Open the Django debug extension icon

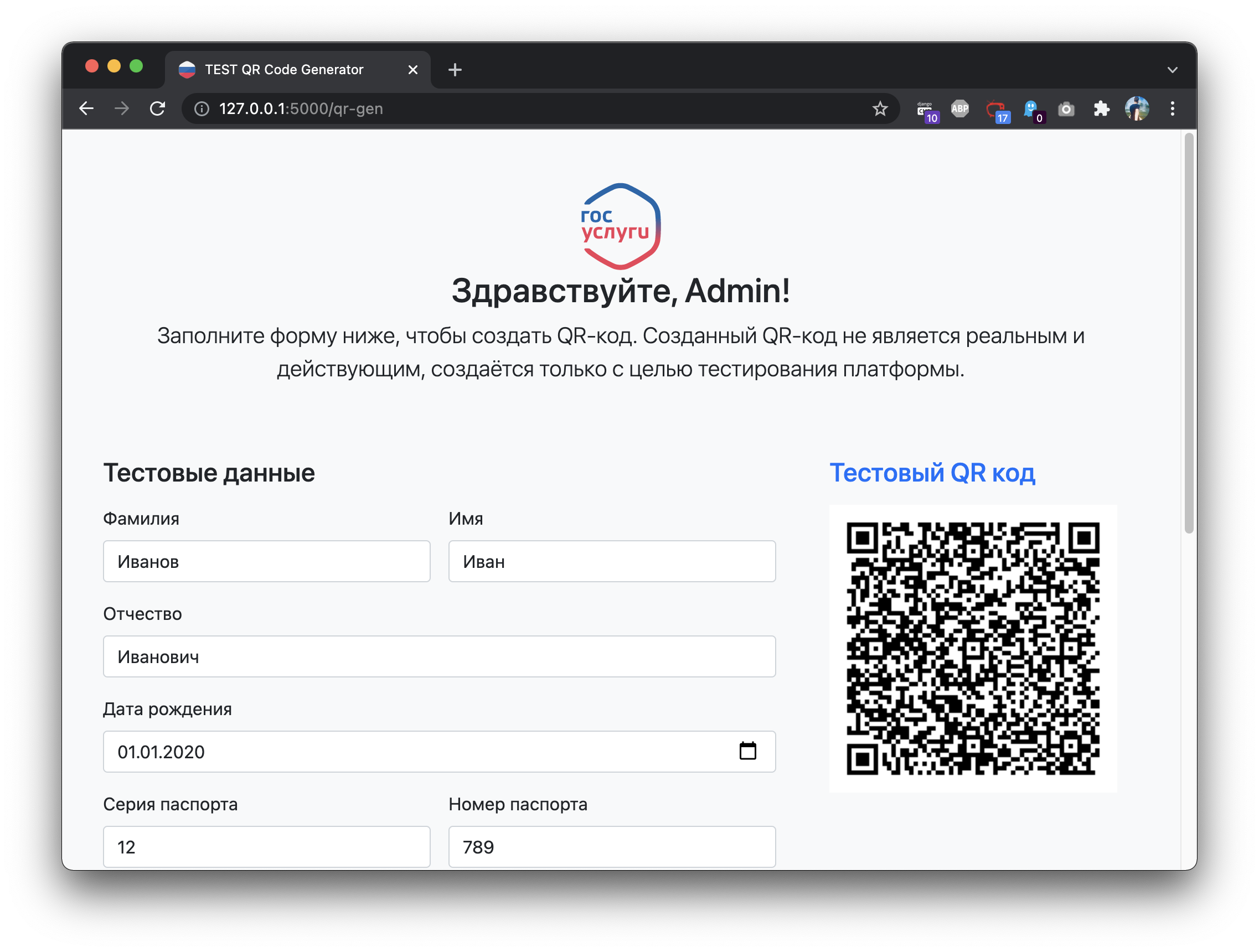click(926, 109)
